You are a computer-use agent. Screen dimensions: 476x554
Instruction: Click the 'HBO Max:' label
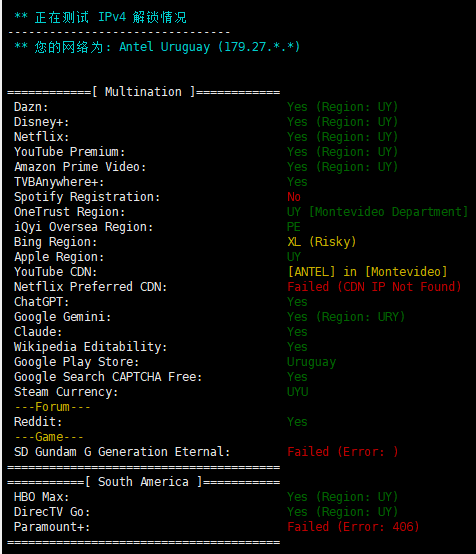[42, 497]
